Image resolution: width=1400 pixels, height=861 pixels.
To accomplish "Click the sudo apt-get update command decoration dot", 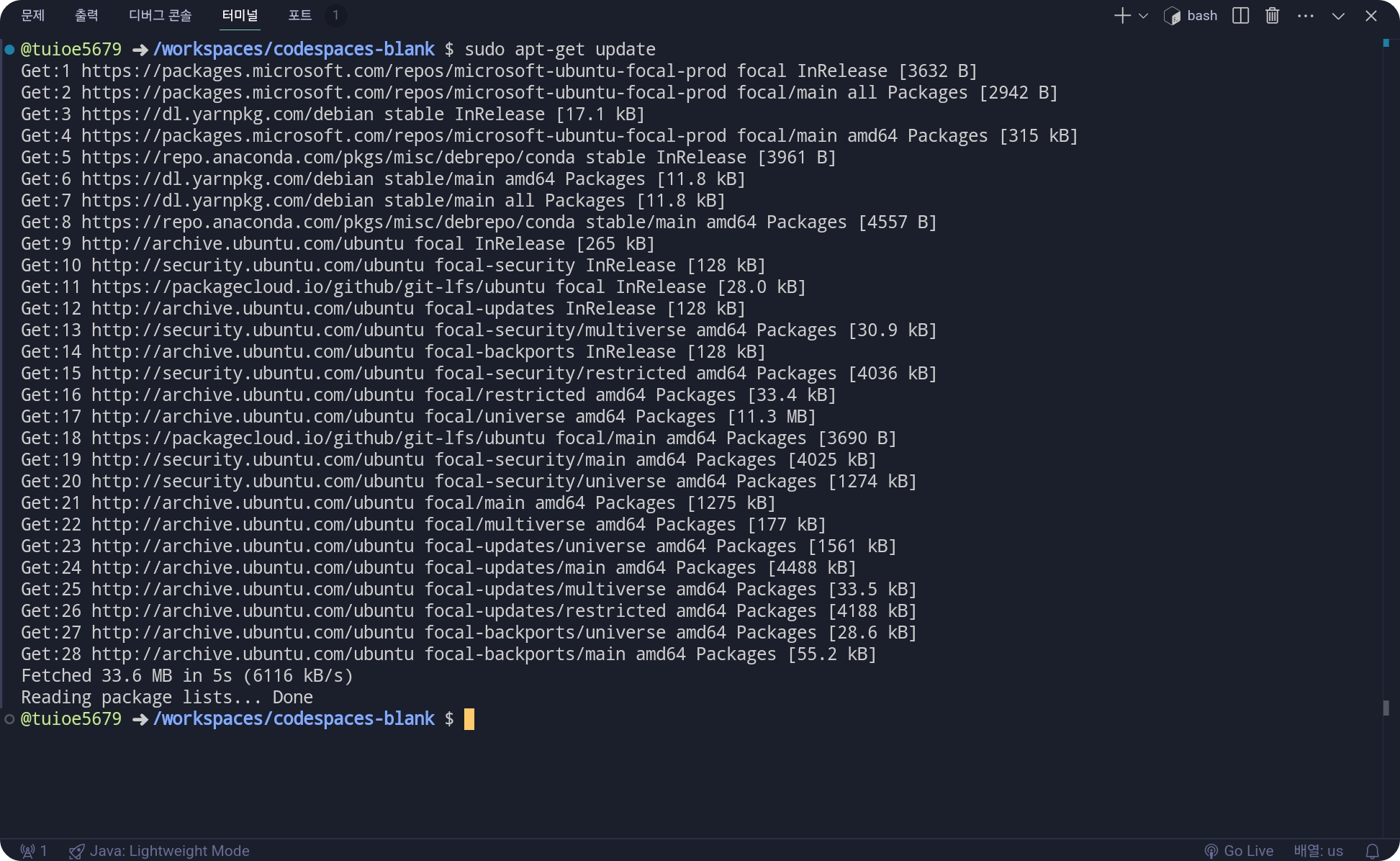I will pos(10,50).
